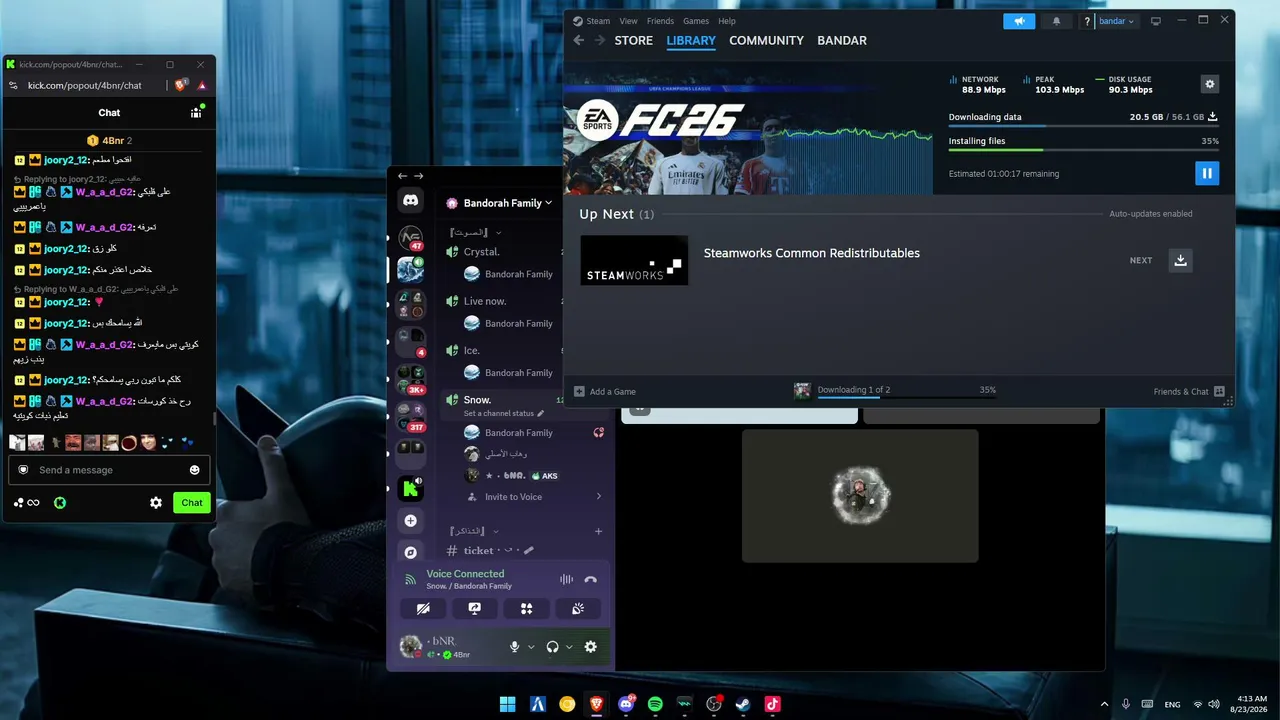This screenshot has height=720, width=1280.
Task: Open the BANDAR profile tab in Steam
Action: (842, 41)
